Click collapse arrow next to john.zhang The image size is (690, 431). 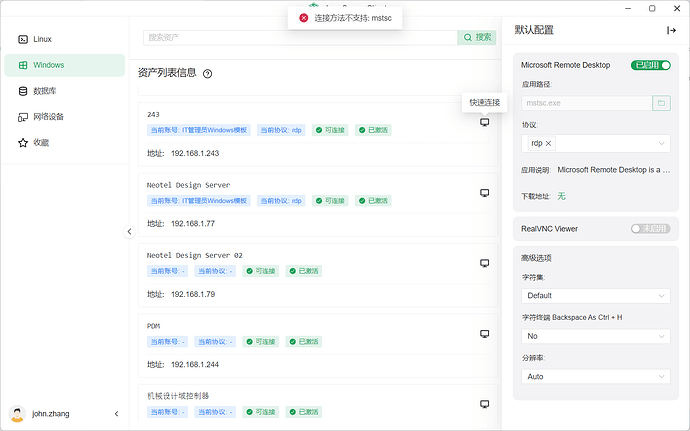116,413
